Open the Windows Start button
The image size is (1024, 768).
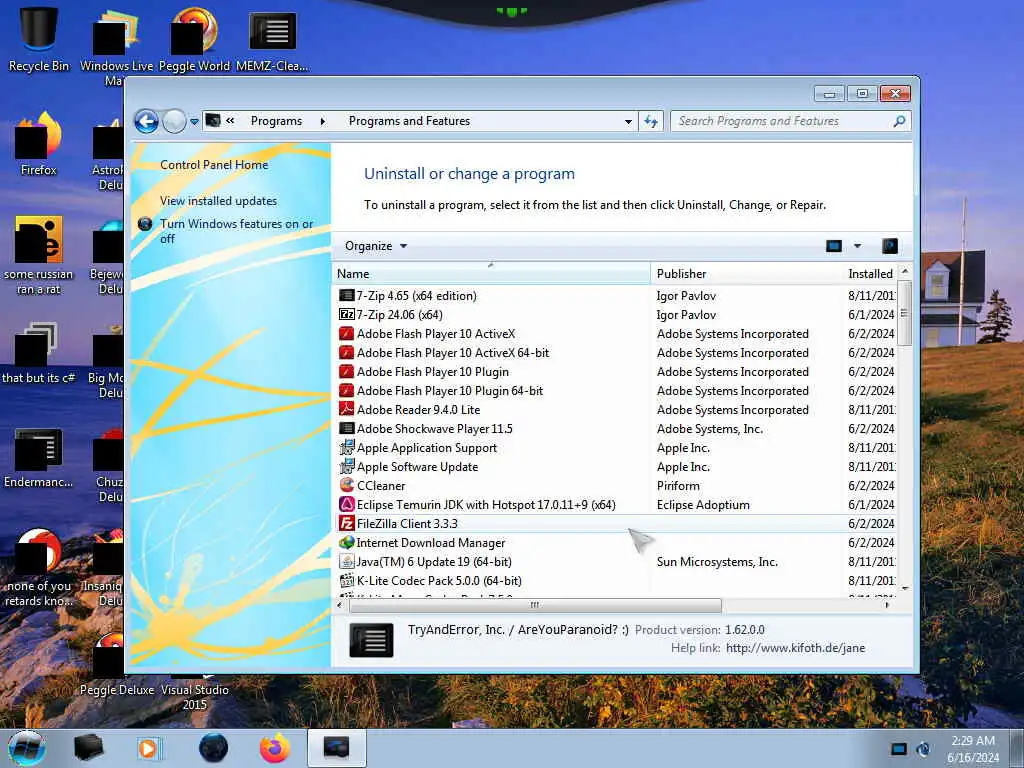27,748
